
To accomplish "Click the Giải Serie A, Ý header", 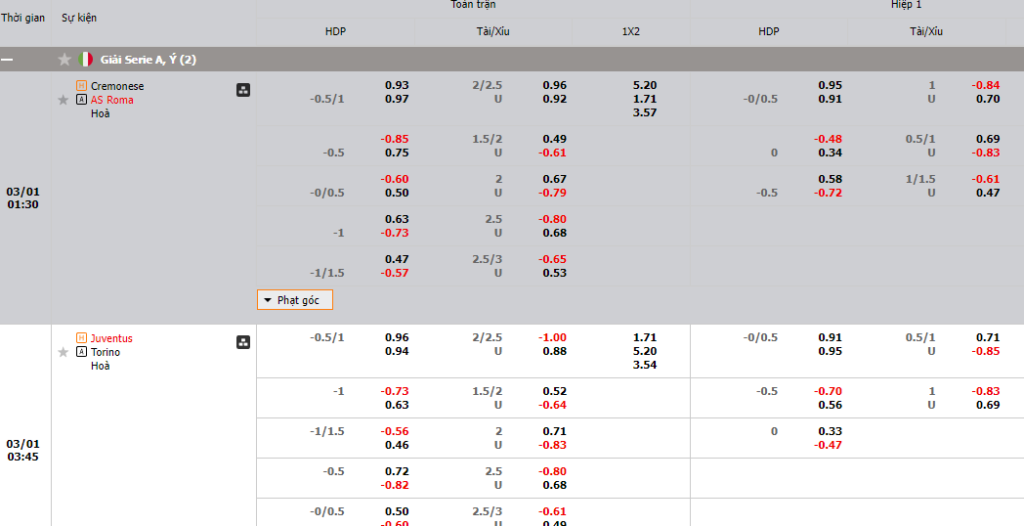I will [148, 60].
